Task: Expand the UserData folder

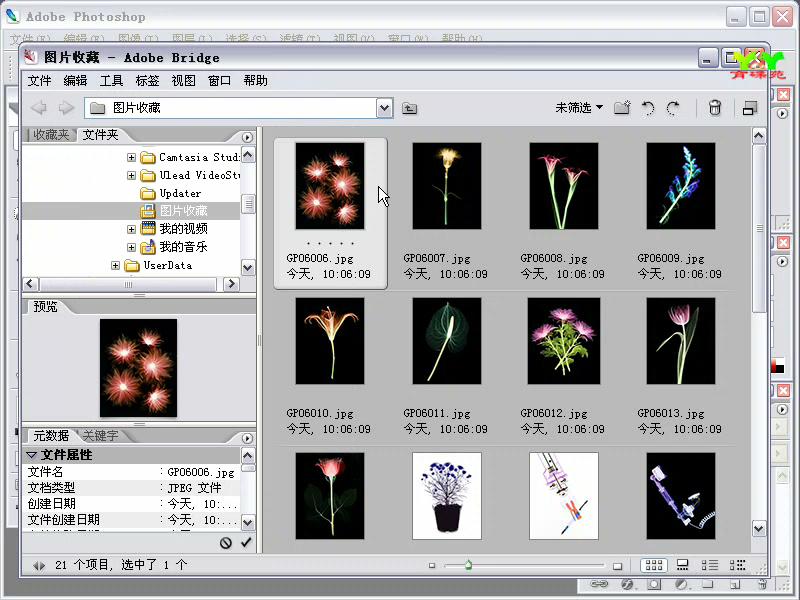Action: (x=115, y=265)
